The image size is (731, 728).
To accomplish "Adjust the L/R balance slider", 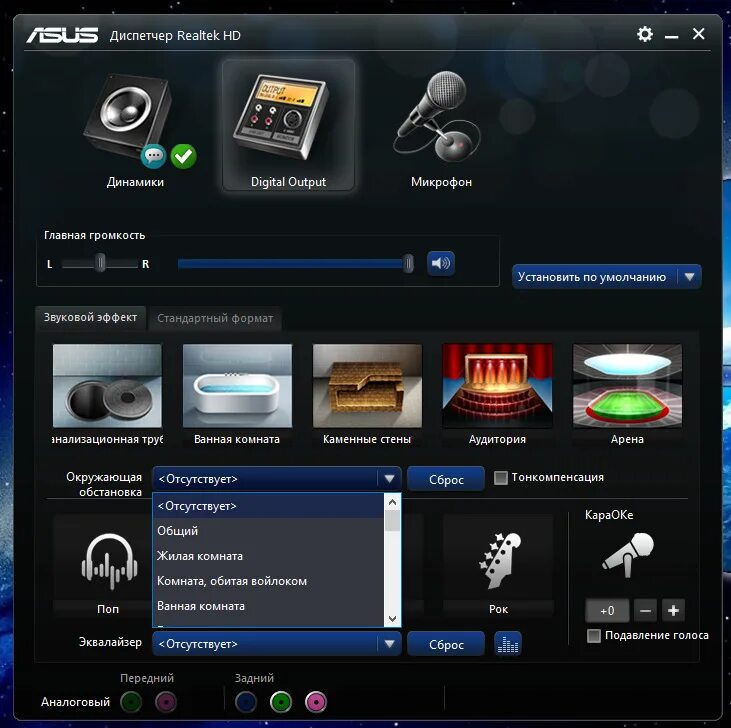I will 100,263.
